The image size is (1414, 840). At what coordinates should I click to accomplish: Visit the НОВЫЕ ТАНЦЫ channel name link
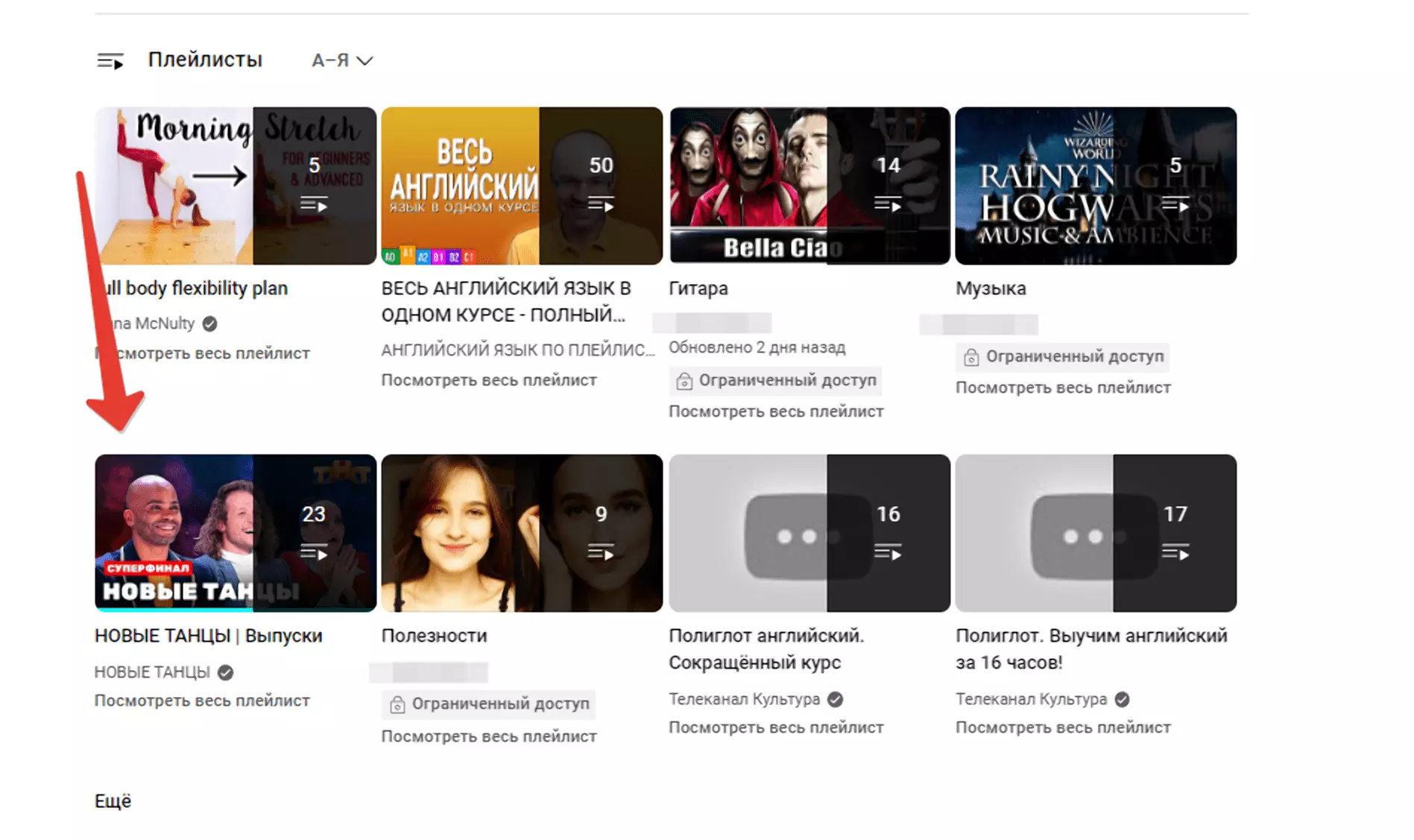tap(152, 672)
